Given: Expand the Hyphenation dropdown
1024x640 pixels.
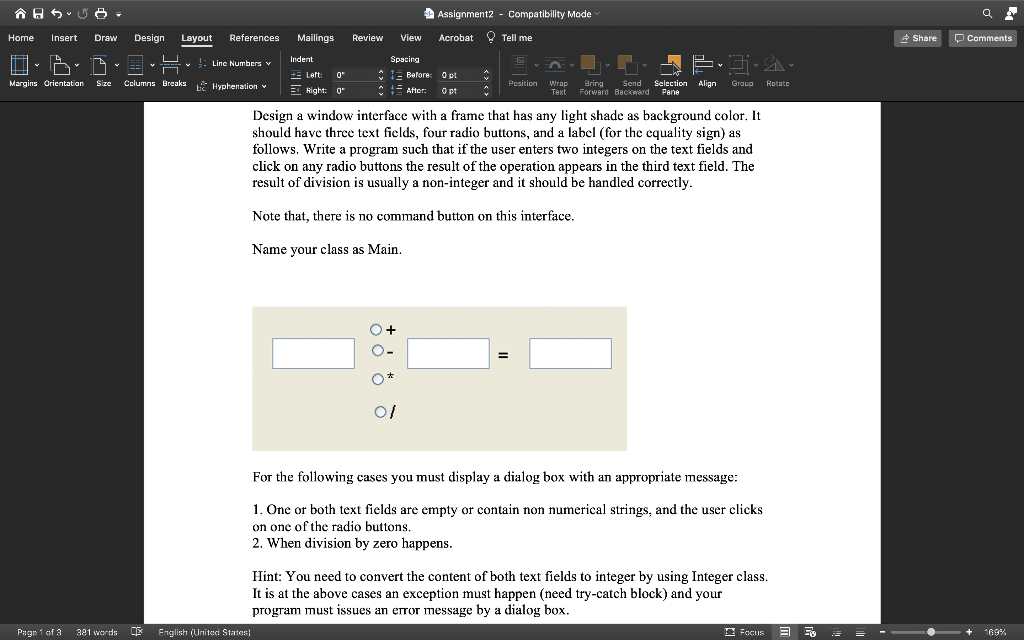Looking at the screenshot, I should pyautogui.click(x=264, y=86).
